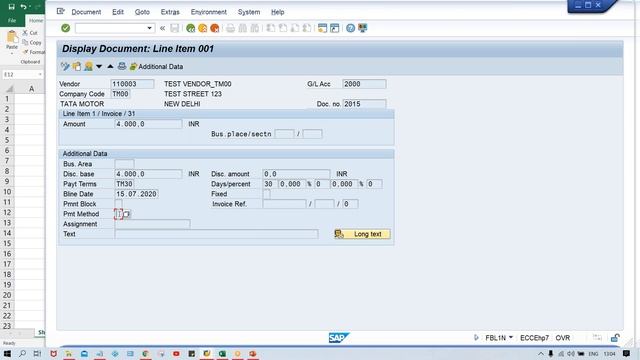
Task: Click the lock icon in SAP status bar
Action: pos(615,338)
